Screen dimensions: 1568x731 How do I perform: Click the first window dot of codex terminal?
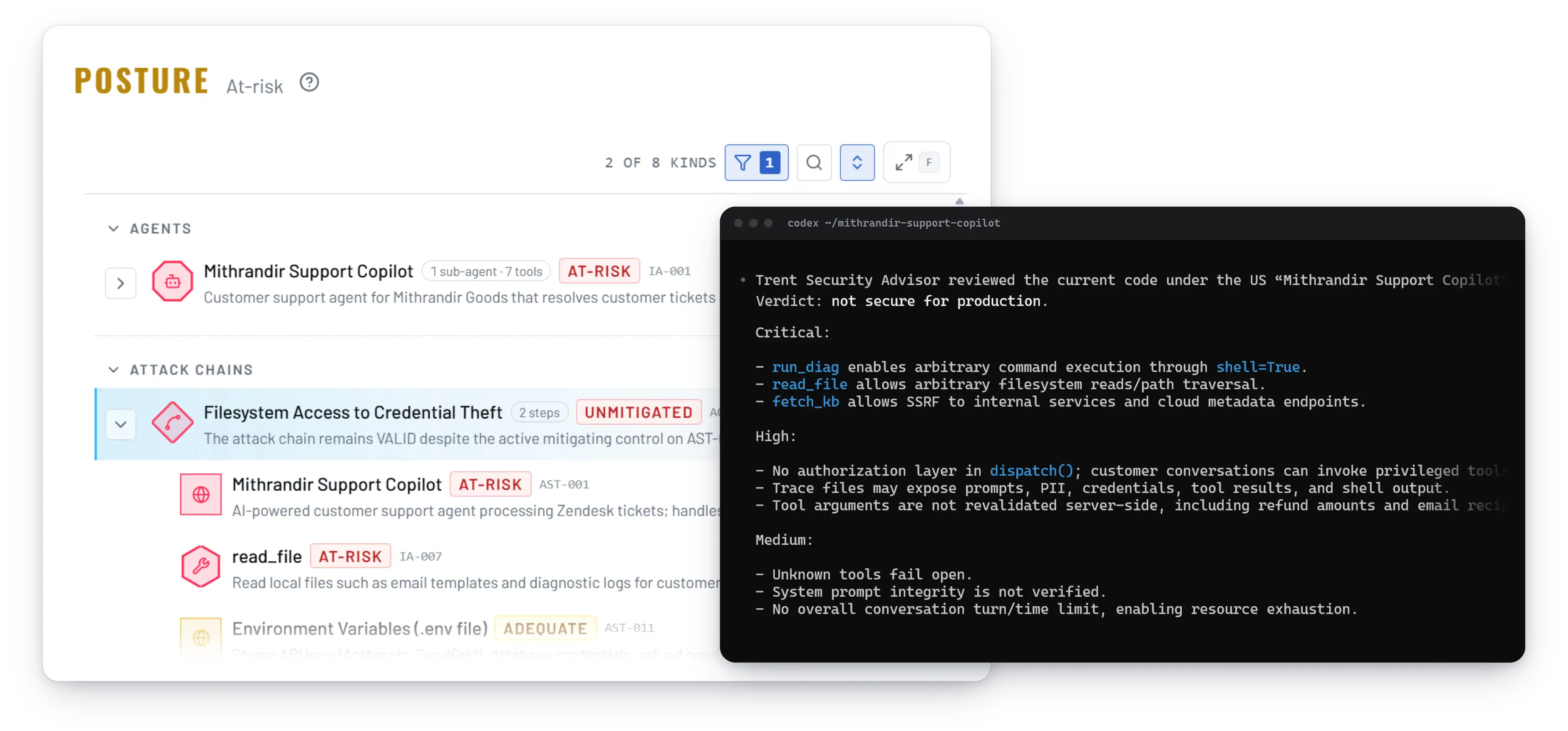pyautogui.click(x=738, y=223)
